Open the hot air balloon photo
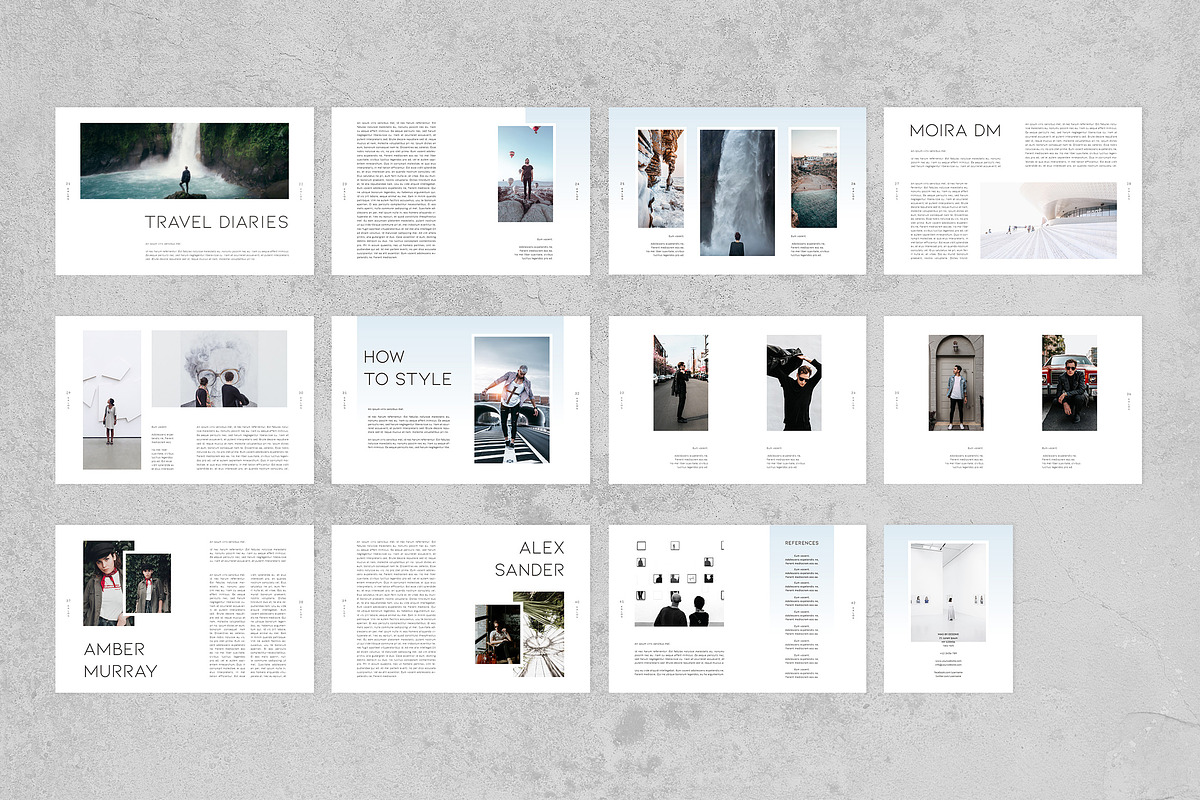 525,173
